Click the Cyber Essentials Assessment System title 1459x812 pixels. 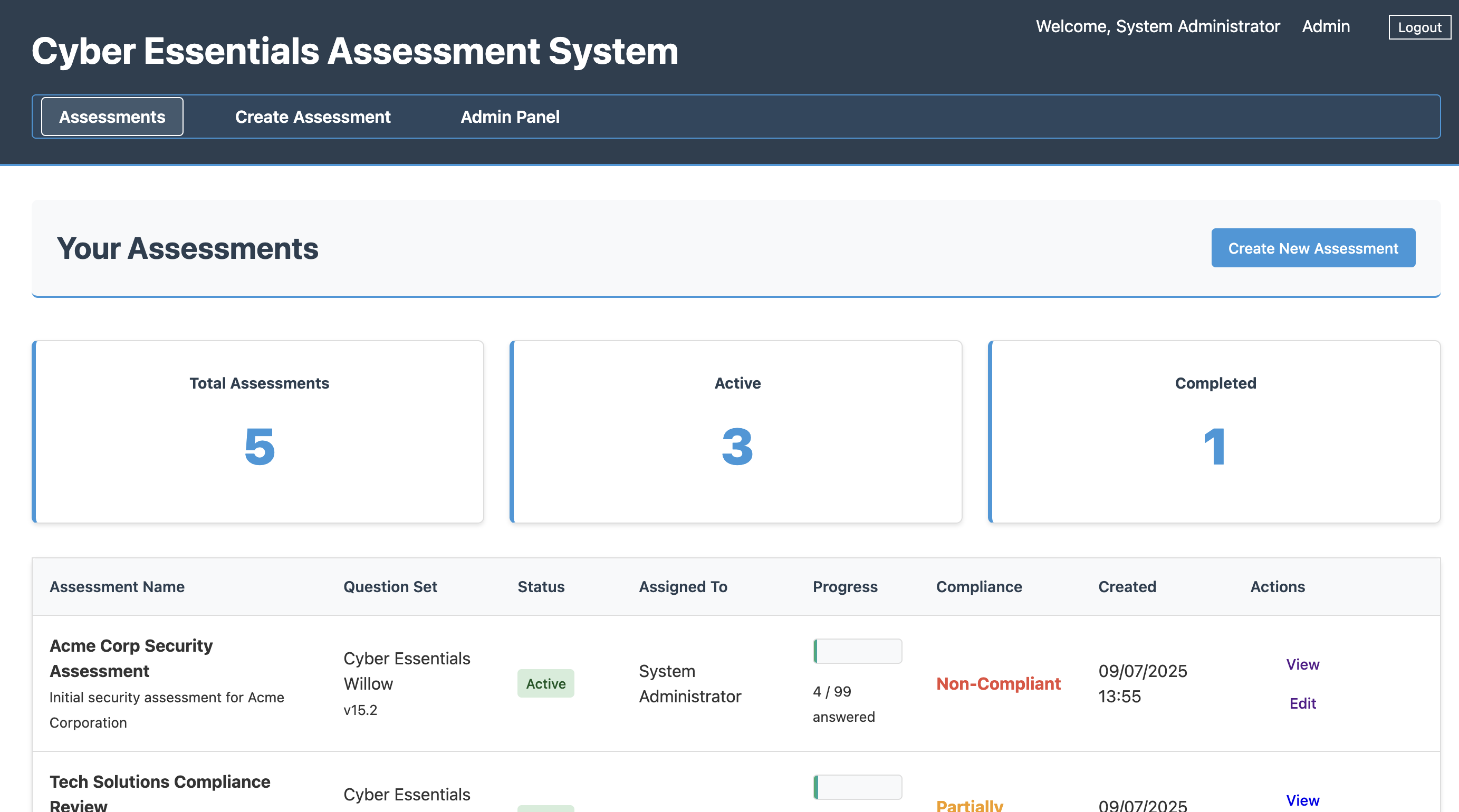pos(354,52)
